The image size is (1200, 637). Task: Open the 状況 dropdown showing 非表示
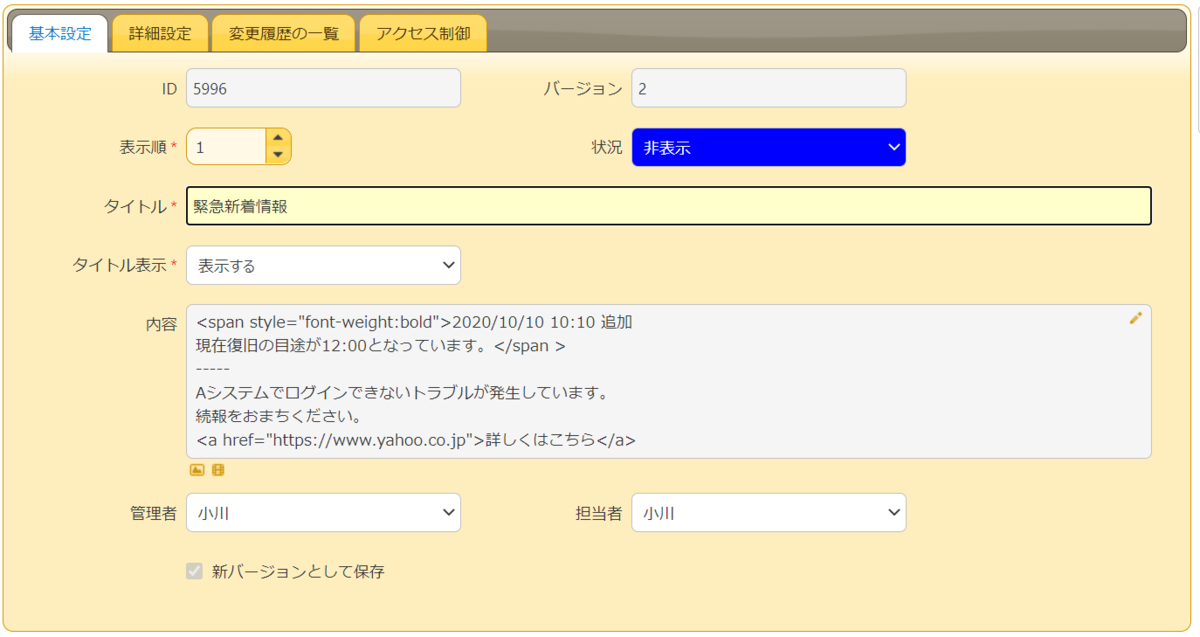[767, 146]
